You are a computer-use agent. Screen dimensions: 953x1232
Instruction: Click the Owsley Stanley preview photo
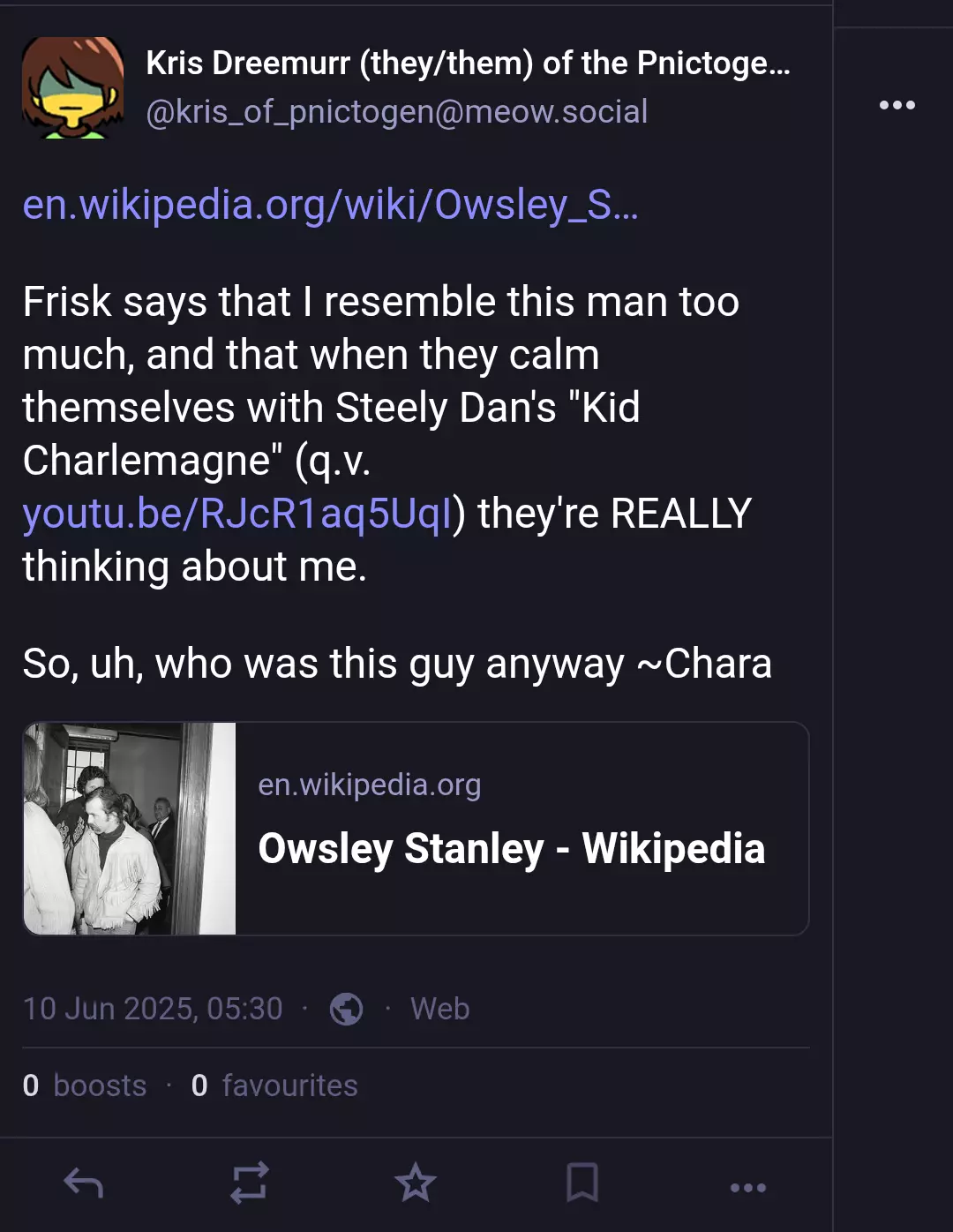(130, 829)
